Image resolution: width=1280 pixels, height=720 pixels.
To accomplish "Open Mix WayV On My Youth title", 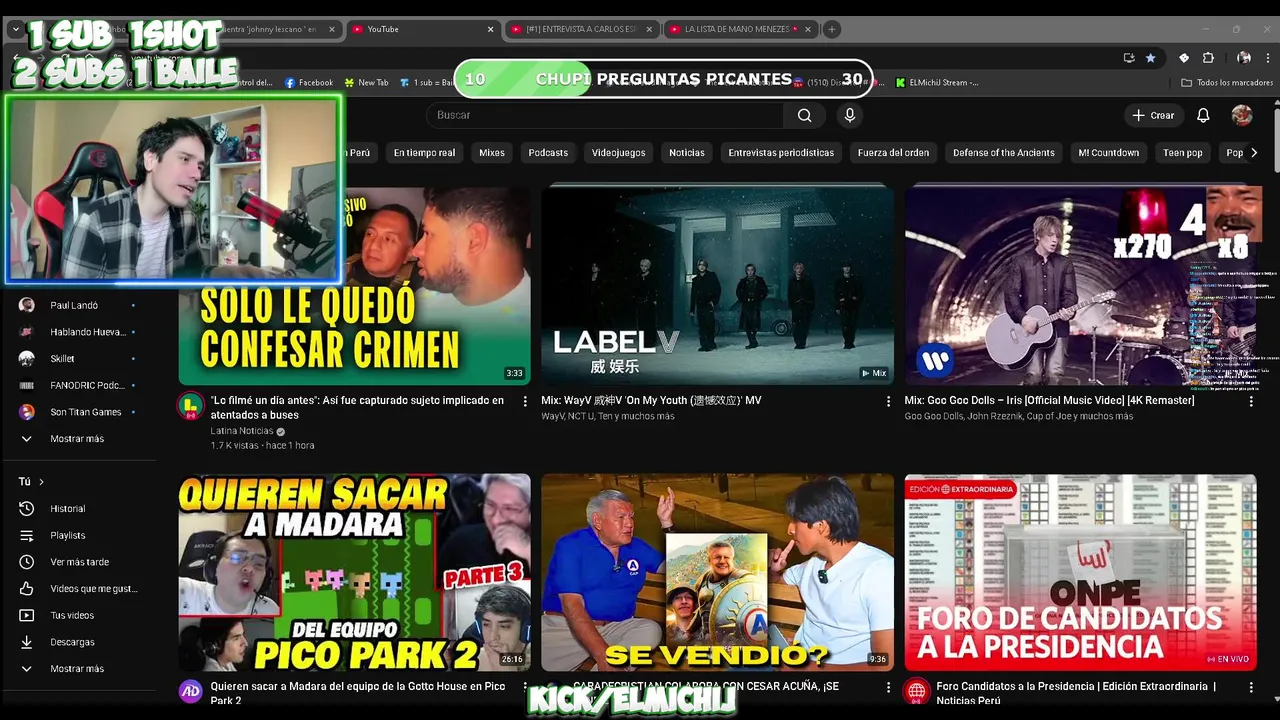I will tap(651, 400).
